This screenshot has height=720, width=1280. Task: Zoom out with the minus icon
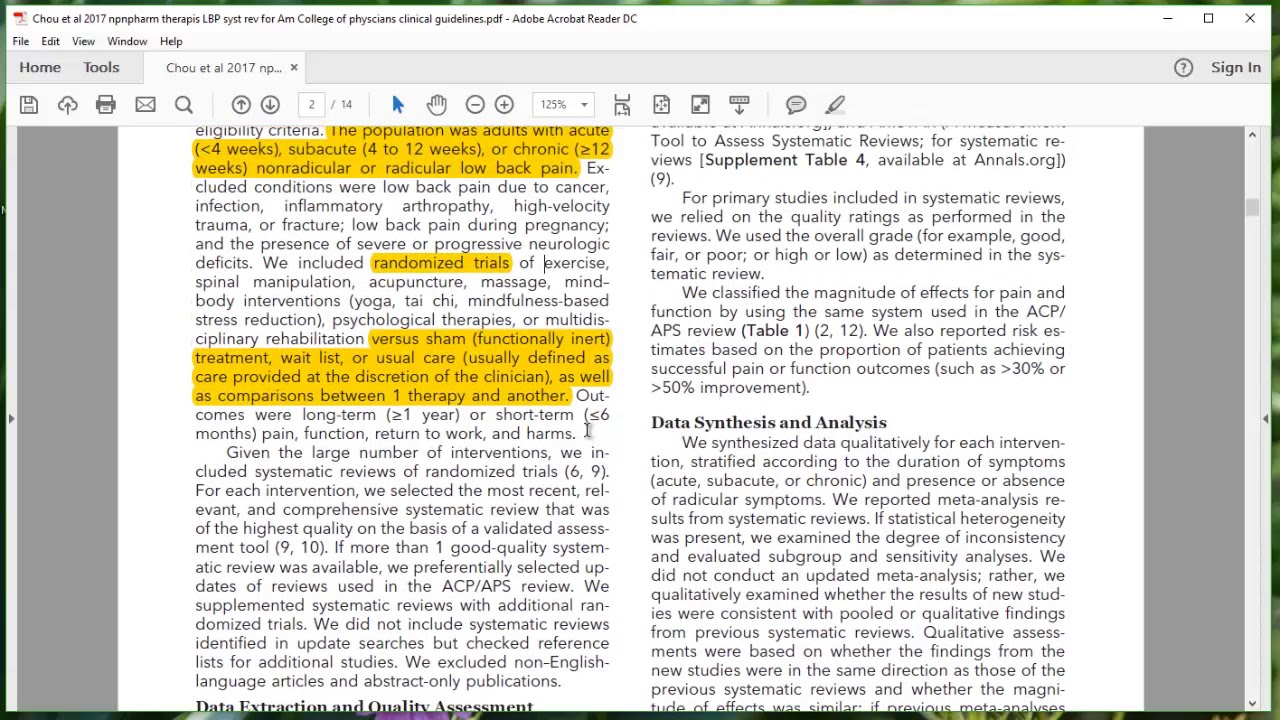[475, 105]
